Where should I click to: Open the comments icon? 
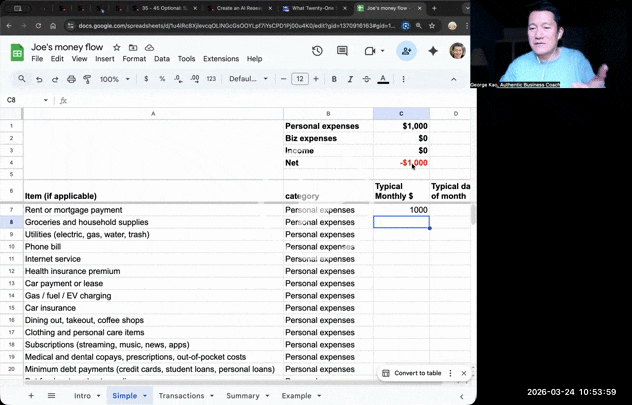[343, 51]
